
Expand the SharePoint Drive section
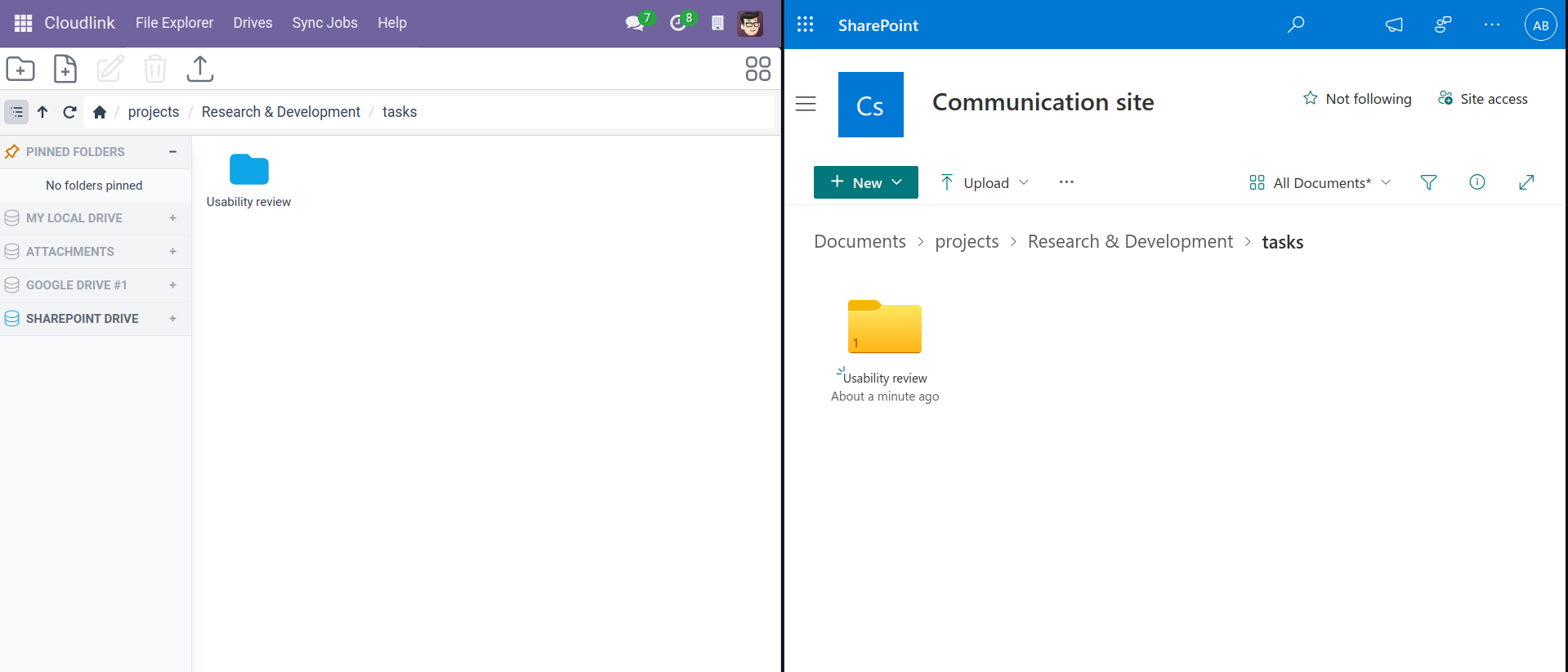coord(172,319)
